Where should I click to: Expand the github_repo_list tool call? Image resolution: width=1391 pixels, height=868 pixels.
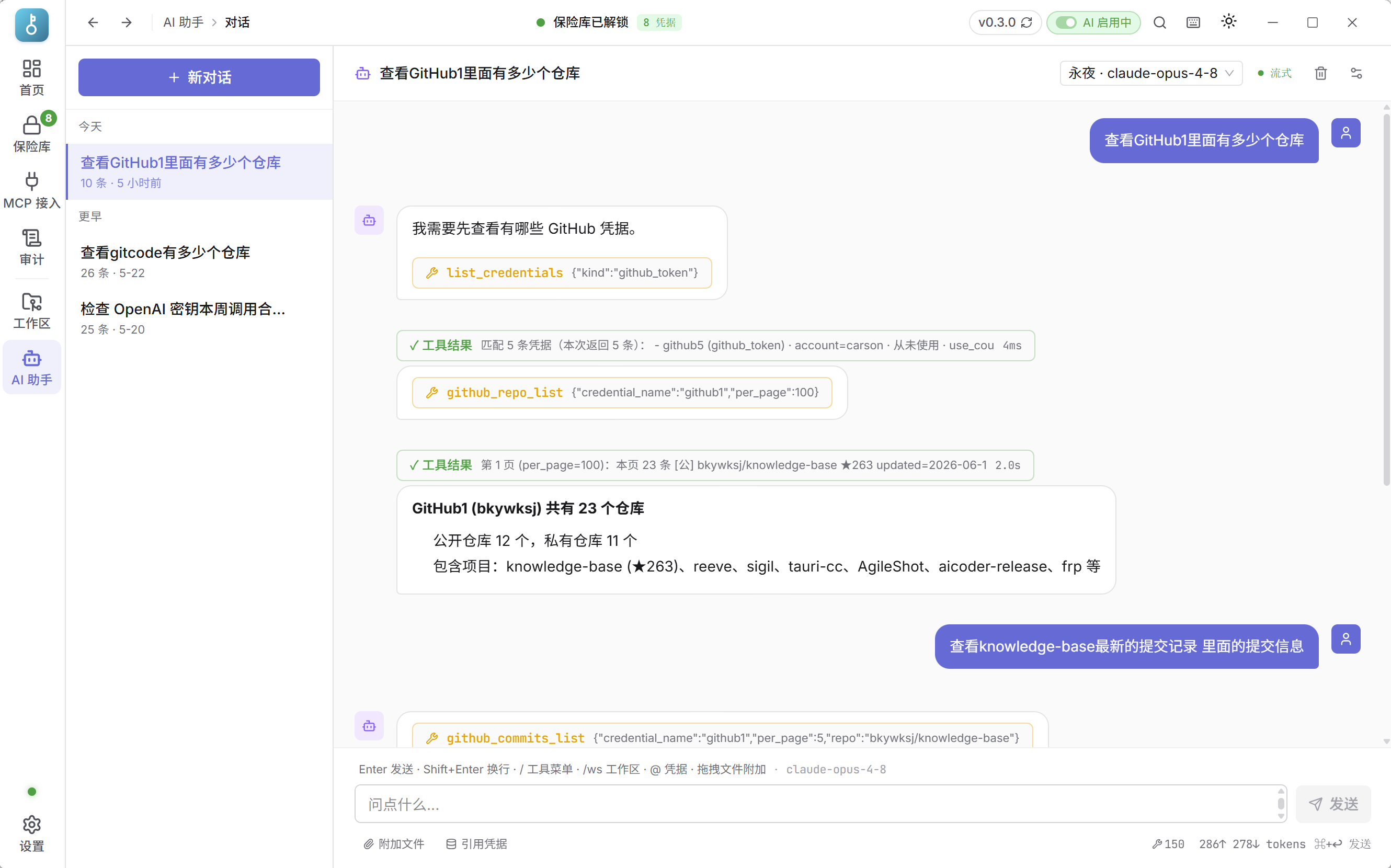[x=622, y=393]
